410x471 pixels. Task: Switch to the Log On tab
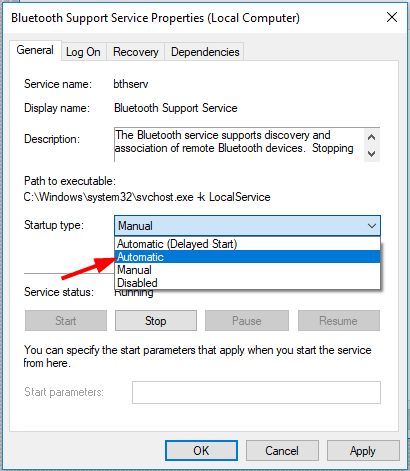coord(83,52)
